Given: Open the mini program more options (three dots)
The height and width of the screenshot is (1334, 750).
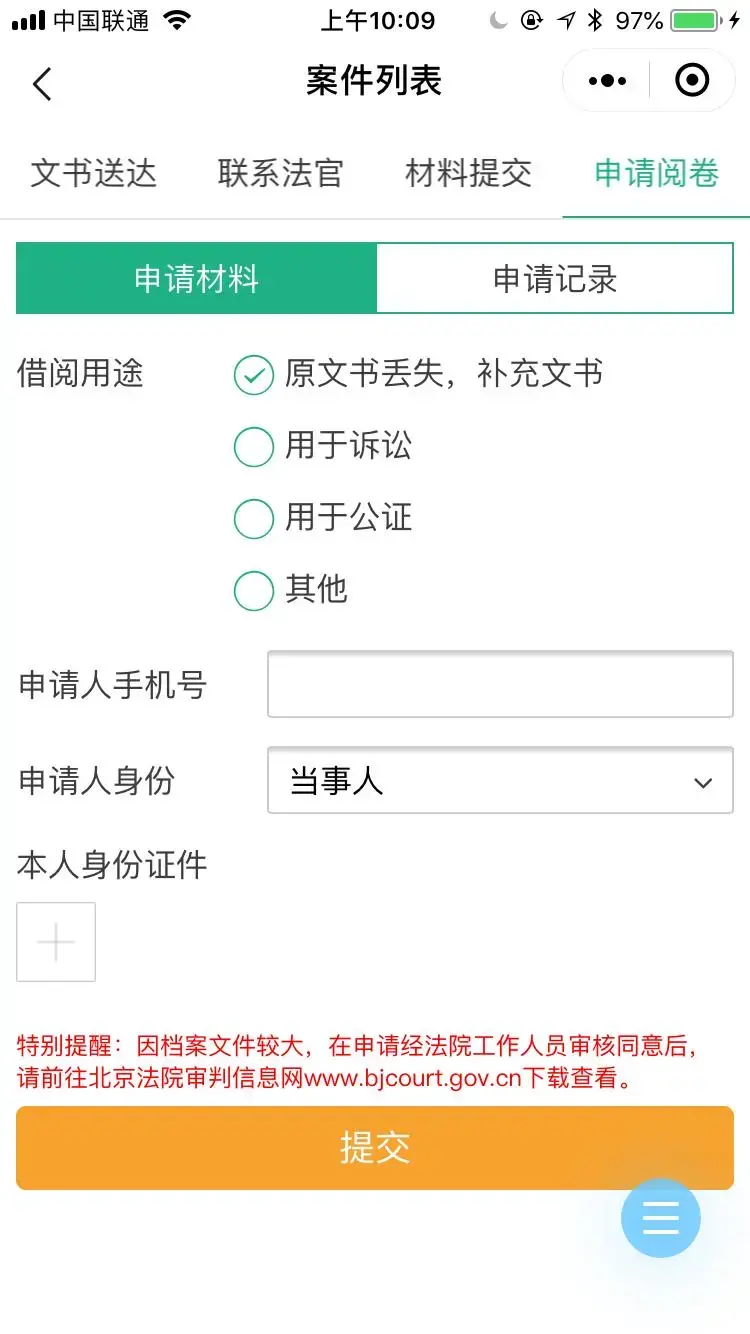Looking at the screenshot, I should click(607, 81).
